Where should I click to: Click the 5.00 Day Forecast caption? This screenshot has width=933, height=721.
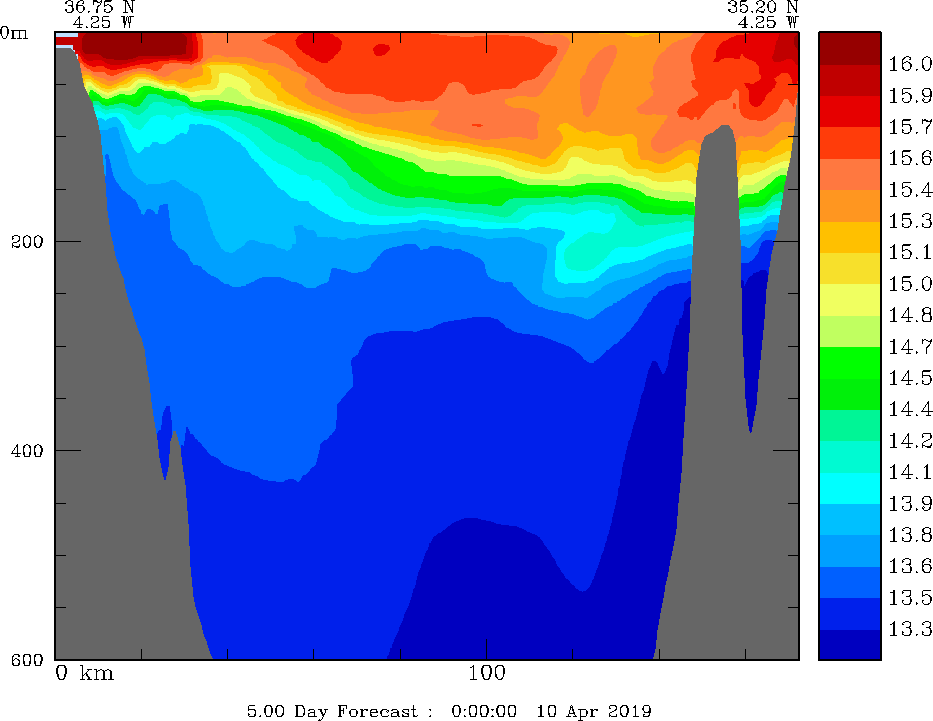click(340, 711)
